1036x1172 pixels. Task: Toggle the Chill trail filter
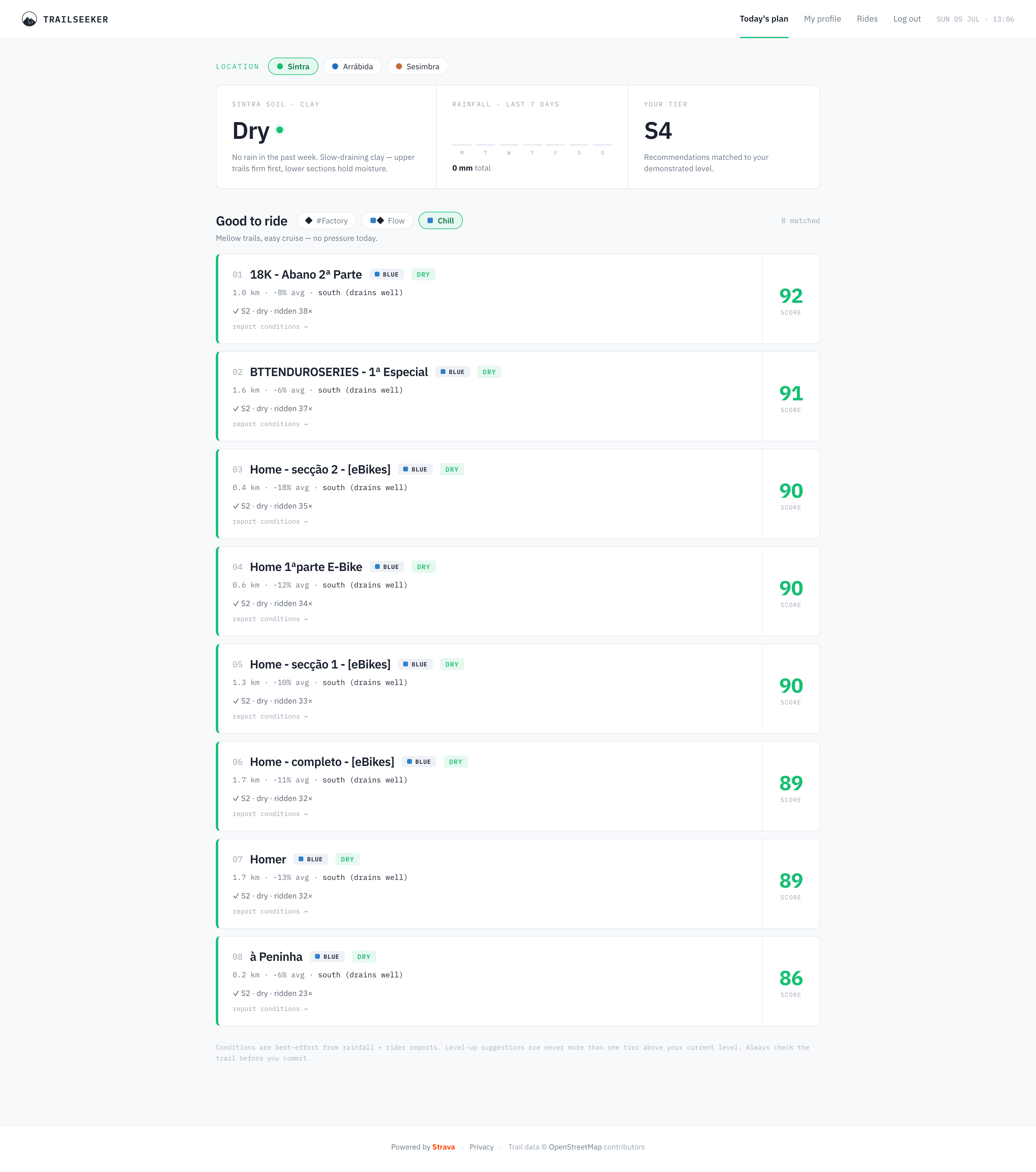point(440,221)
